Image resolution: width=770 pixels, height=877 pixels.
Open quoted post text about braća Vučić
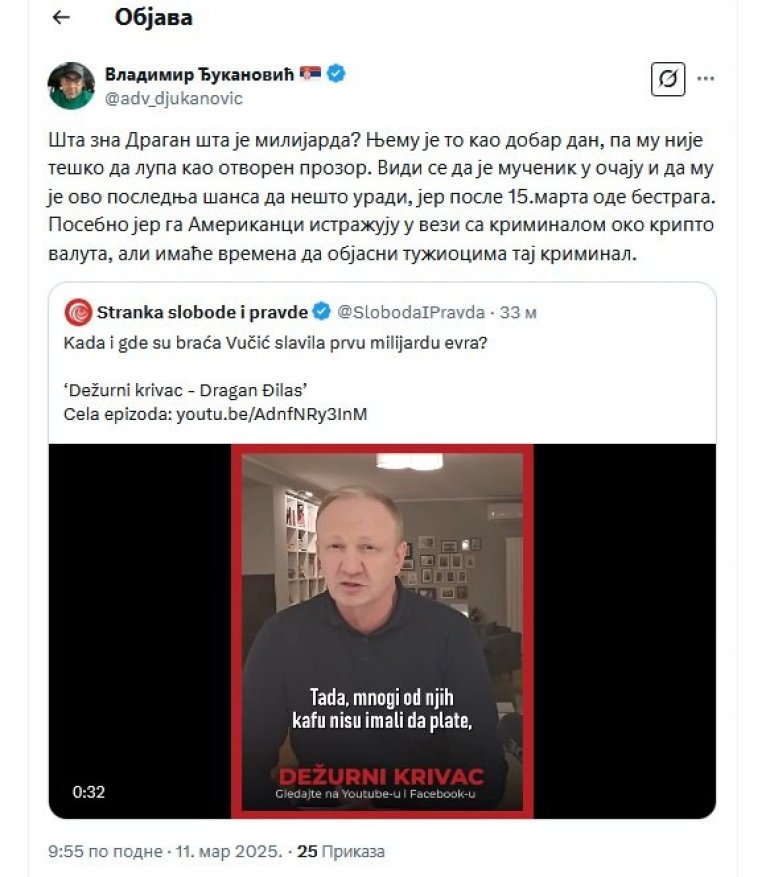pos(275,342)
